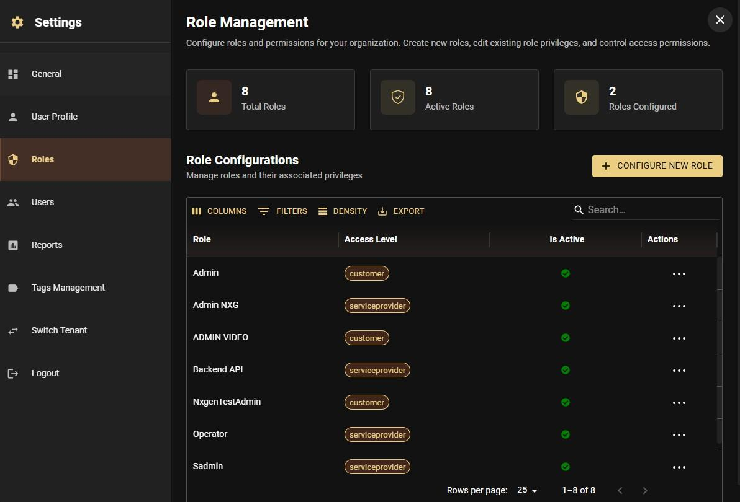The height and width of the screenshot is (502, 740).
Task: Open the Rows per page dropdown
Action: [x=527, y=490]
